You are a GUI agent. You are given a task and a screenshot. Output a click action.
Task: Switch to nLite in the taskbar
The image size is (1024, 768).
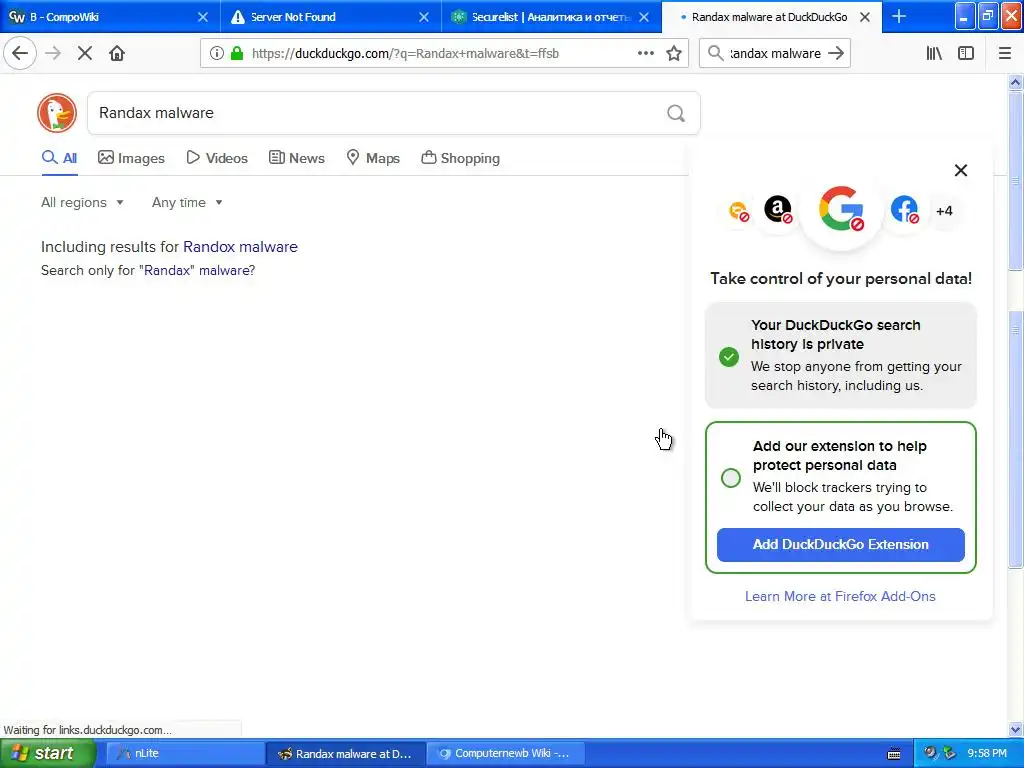(x=184, y=754)
